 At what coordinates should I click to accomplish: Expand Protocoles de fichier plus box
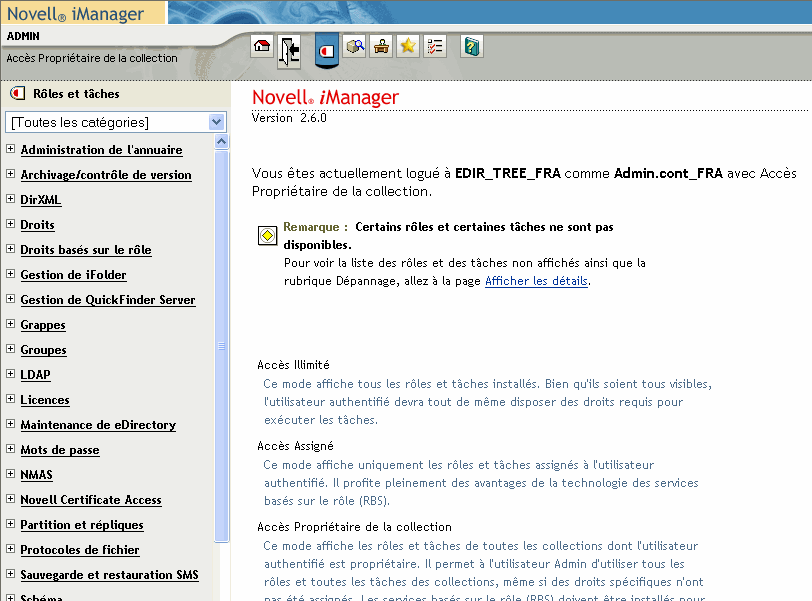[10, 548]
